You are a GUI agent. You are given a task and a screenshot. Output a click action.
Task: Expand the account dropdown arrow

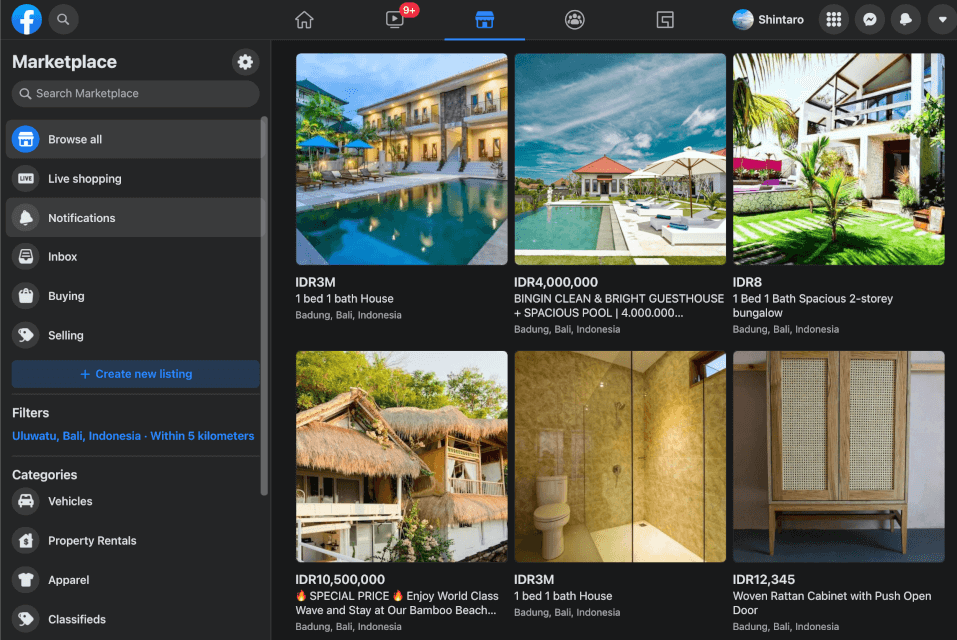coord(941,20)
